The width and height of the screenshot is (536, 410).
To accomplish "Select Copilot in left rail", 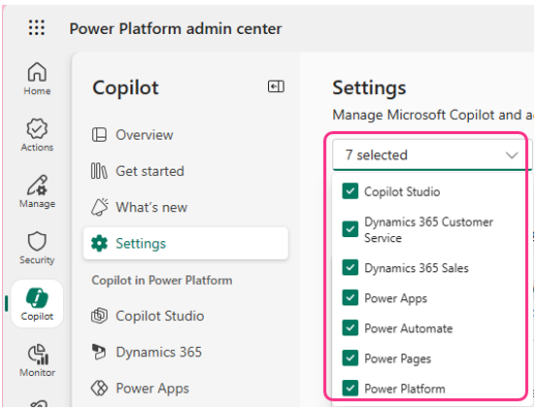I will (x=37, y=304).
